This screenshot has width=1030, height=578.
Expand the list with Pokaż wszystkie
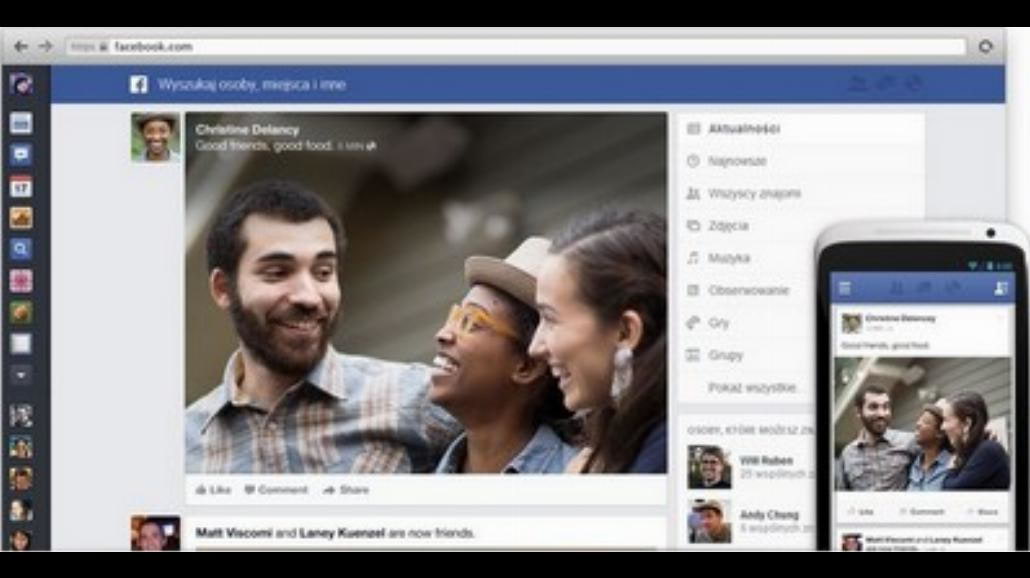click(x=751, y=388)
